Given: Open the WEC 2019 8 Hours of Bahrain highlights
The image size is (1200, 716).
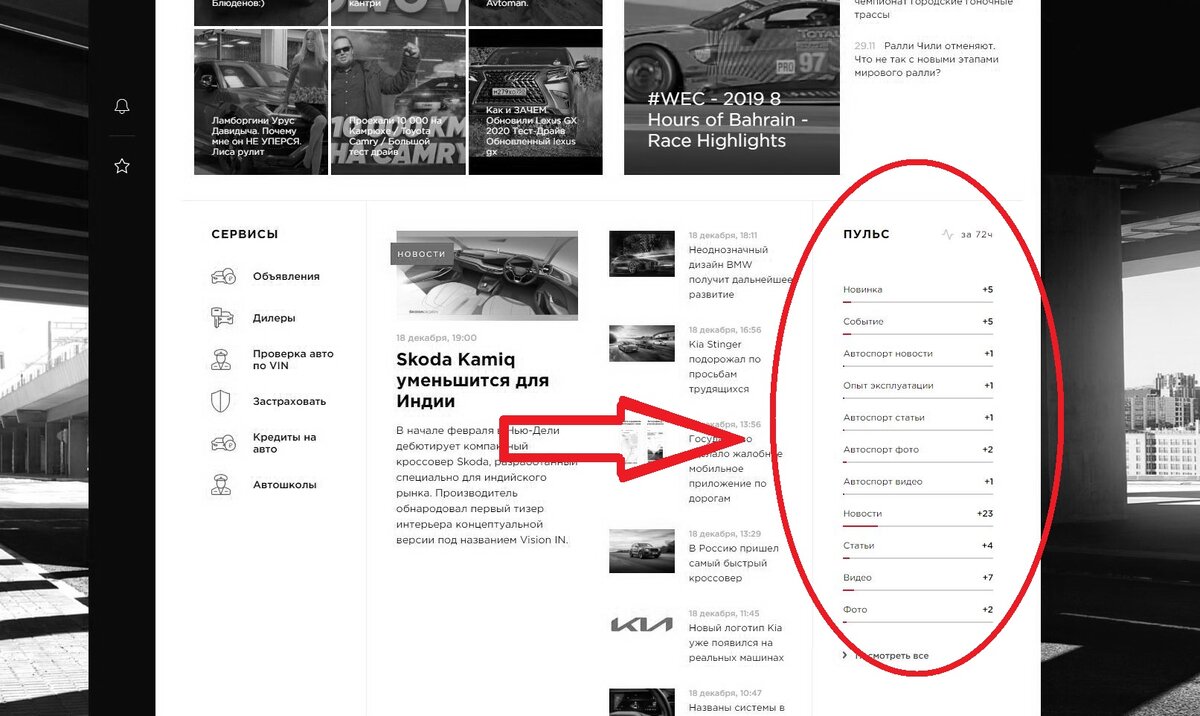Looking at the screenshot, I should click(x=732, y=87).
